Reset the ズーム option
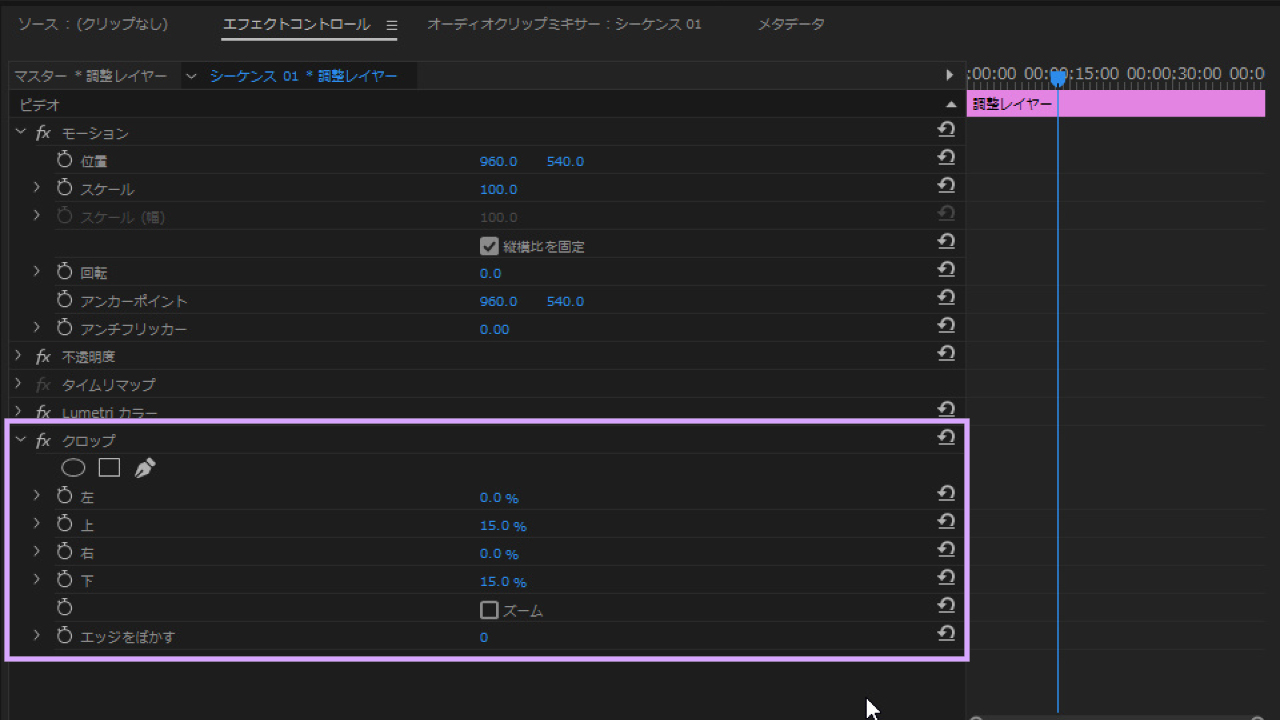The height and width of the screenshot is (720, 1280). [946, 605]
